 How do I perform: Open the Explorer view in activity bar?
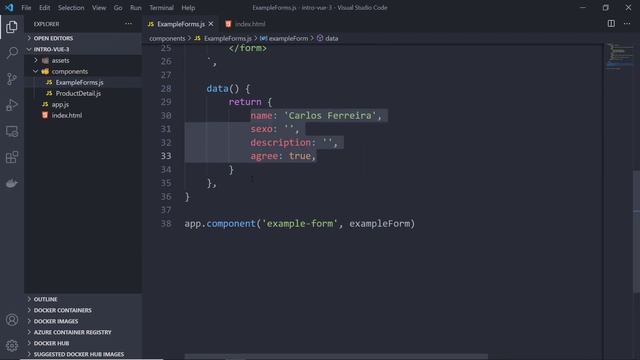pyautogui.click(x=12, y=27)
